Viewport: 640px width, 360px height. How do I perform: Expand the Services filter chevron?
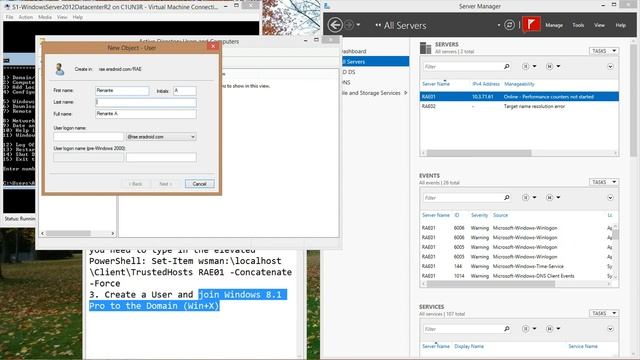[x=610, y=329]
